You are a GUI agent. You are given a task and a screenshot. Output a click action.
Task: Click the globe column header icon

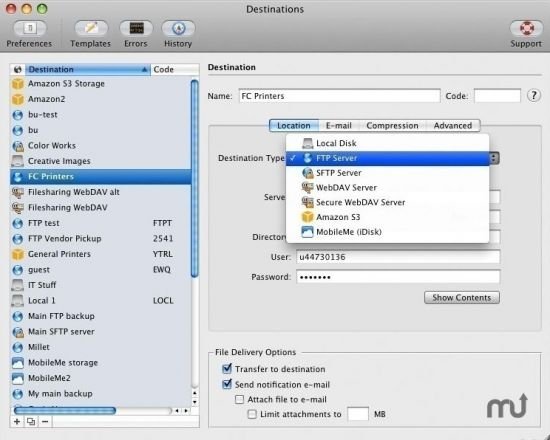coord(18,69)
